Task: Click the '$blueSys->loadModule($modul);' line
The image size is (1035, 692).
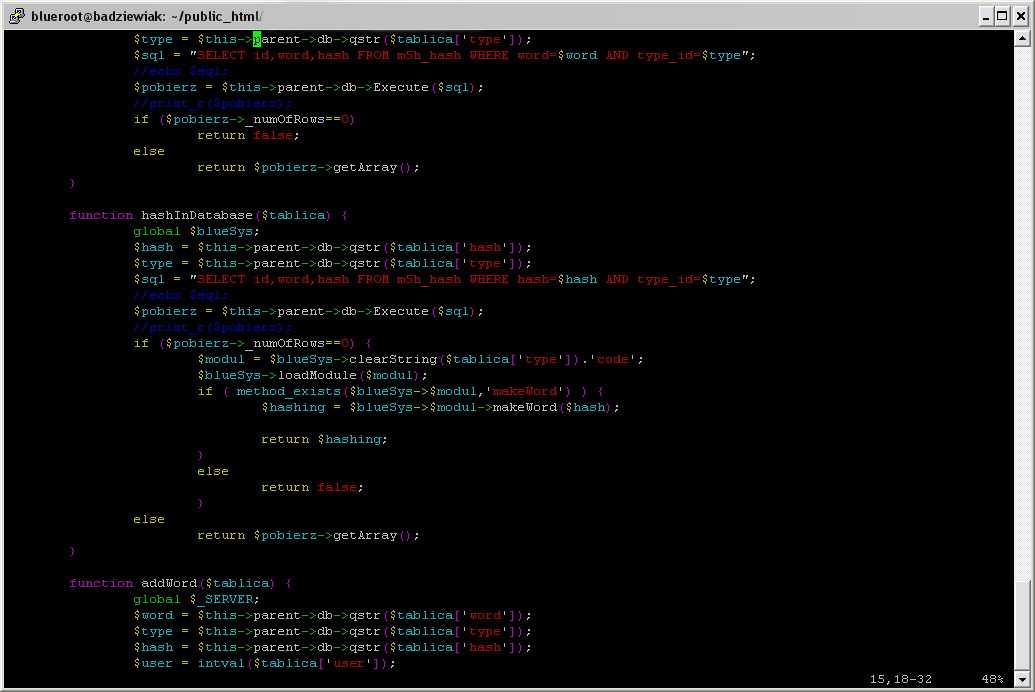Action: point(312,375)
